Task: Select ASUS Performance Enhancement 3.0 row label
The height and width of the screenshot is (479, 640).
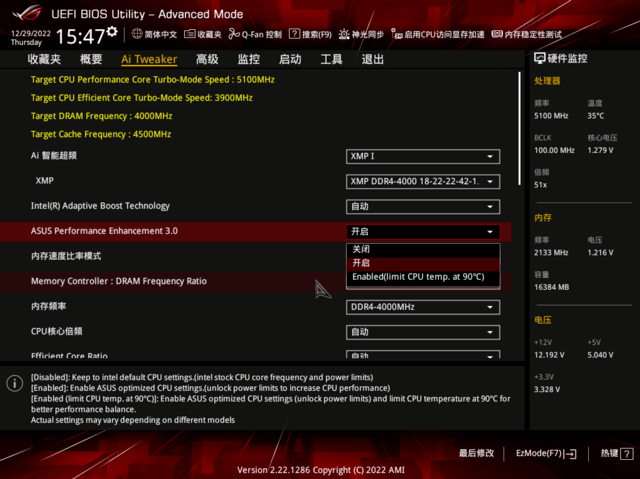Action: click(104, 231)
